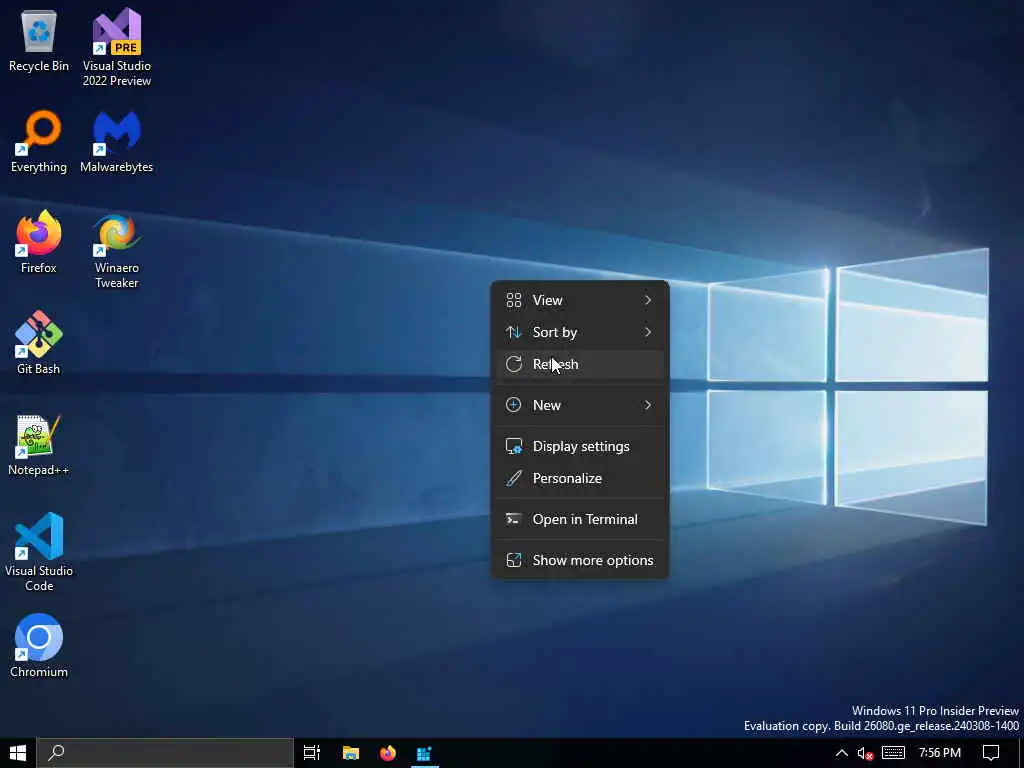Screen dimensions: 1024x768
Task: Select the Firefox desktop shortcut
Action: [39, 242]
